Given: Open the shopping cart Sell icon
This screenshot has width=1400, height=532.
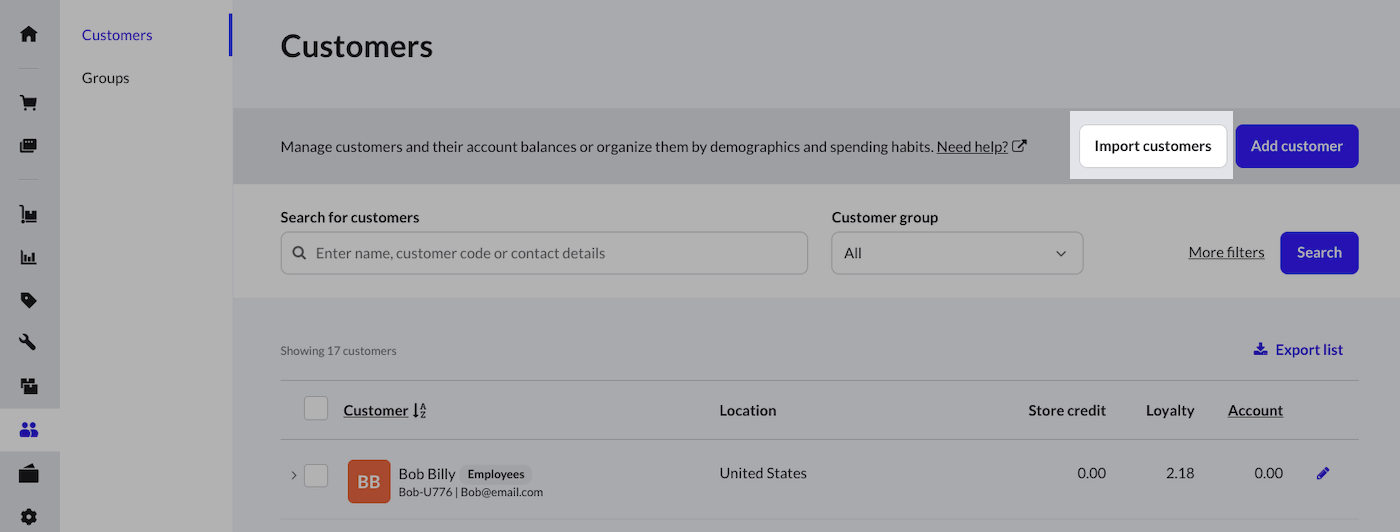Looking at the screenshot, I should [x=29, y=103].
